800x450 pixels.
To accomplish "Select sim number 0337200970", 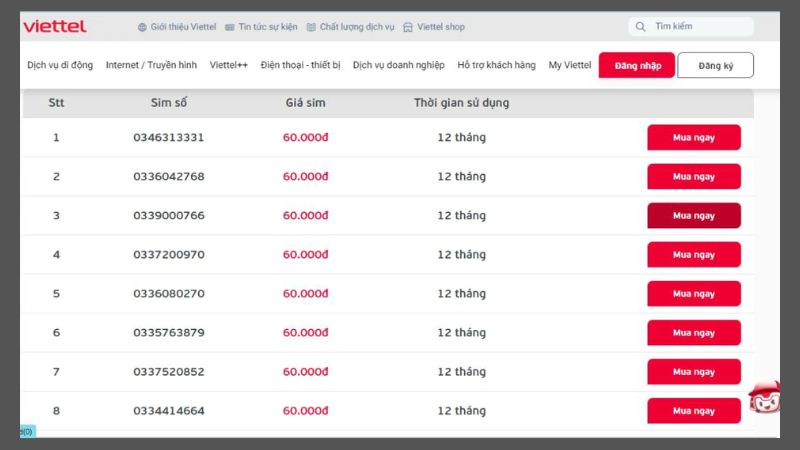I will tap(169, 255).
